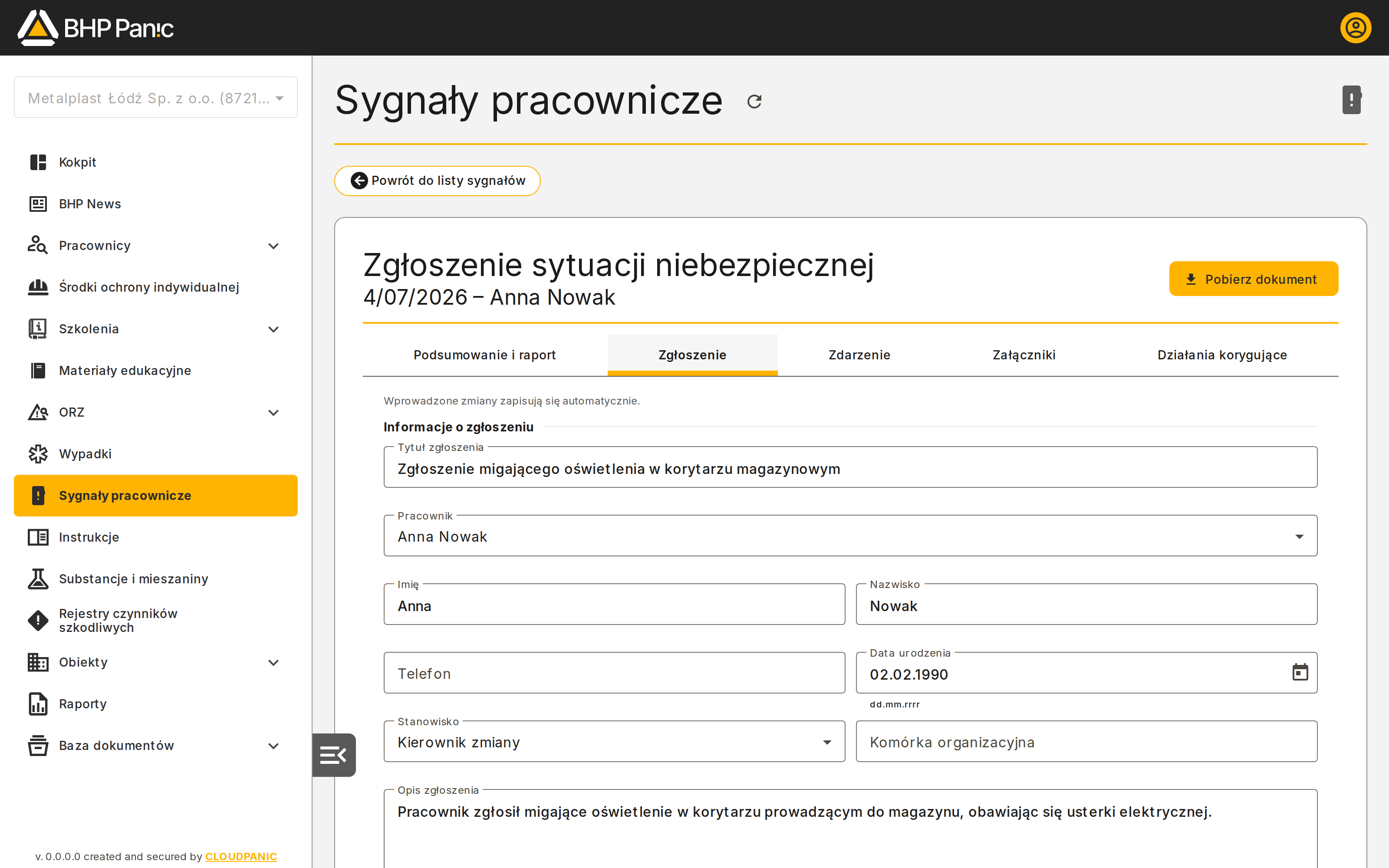
Task: Open Środki ochrony indywidualnej menu item
Action: [155, 287]
